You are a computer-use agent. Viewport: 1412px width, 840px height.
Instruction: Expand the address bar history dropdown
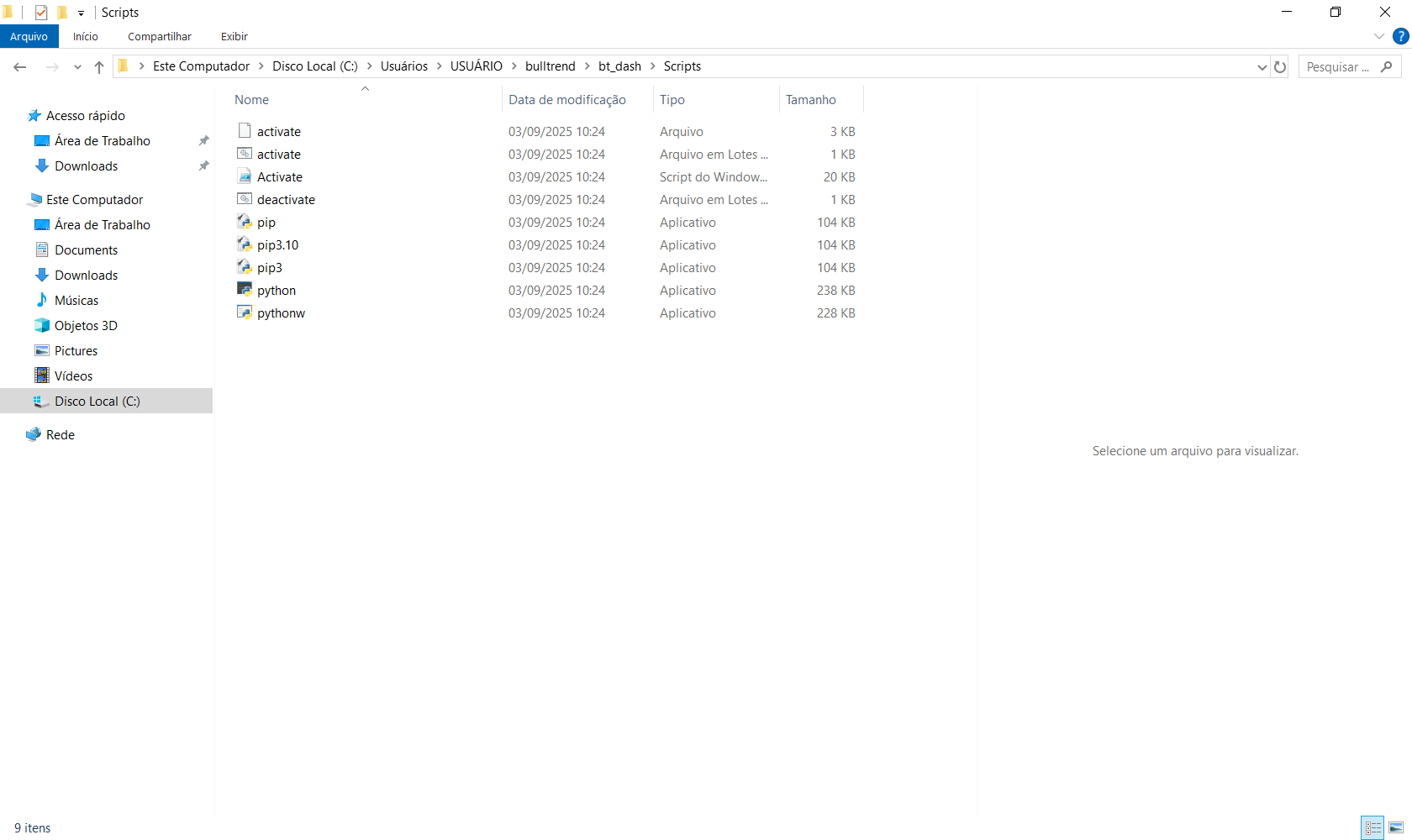[x=1262, y=67]
